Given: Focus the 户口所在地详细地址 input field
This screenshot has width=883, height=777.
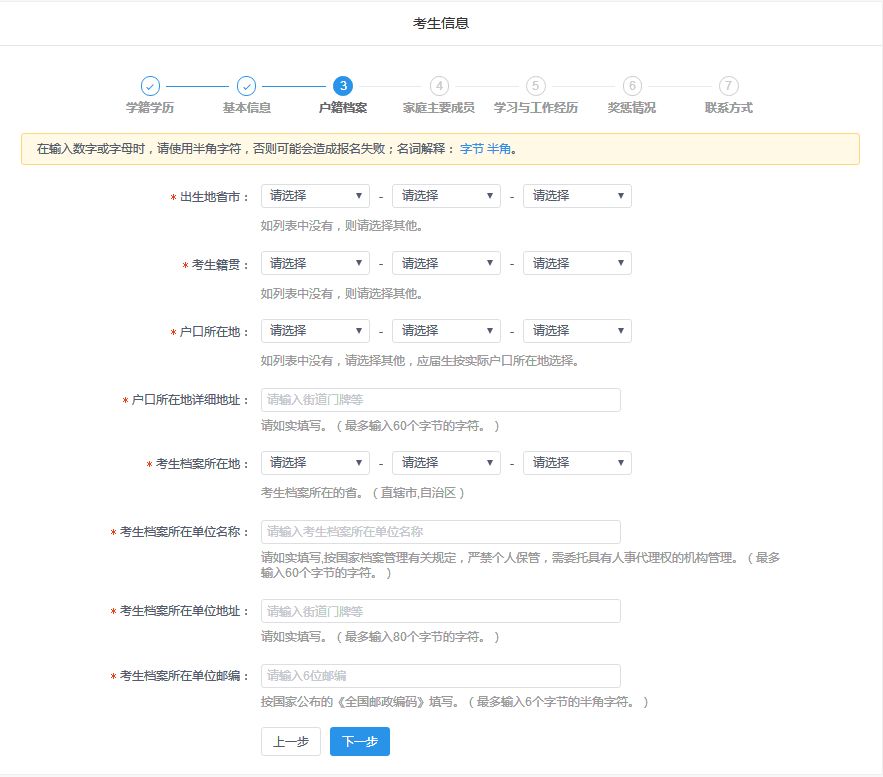Looking at the screenshot, I should coord(440,400).
